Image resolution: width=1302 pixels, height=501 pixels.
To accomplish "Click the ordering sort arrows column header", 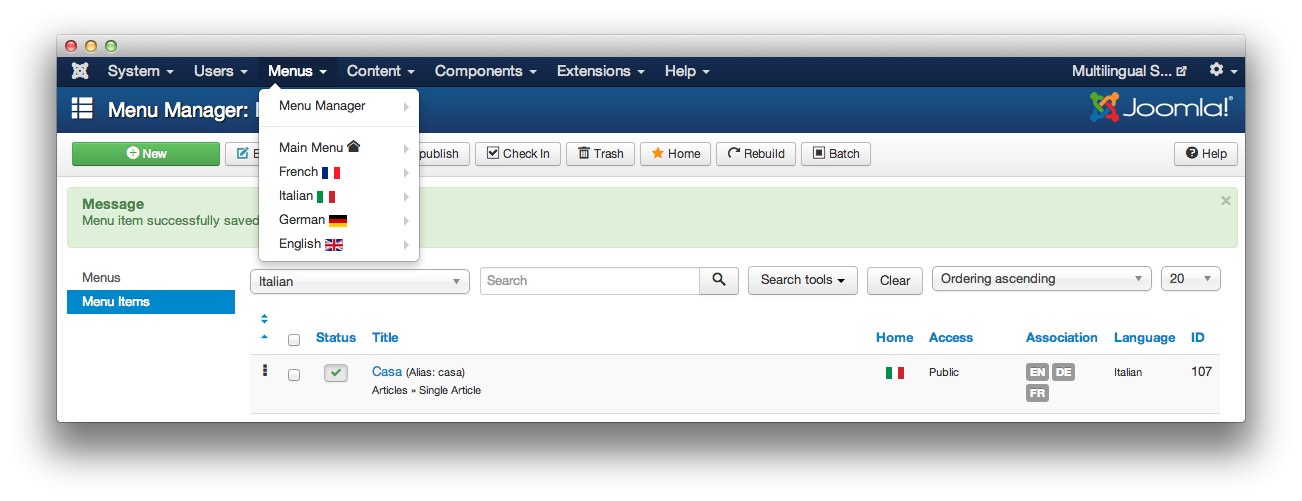I will [264, 327].
